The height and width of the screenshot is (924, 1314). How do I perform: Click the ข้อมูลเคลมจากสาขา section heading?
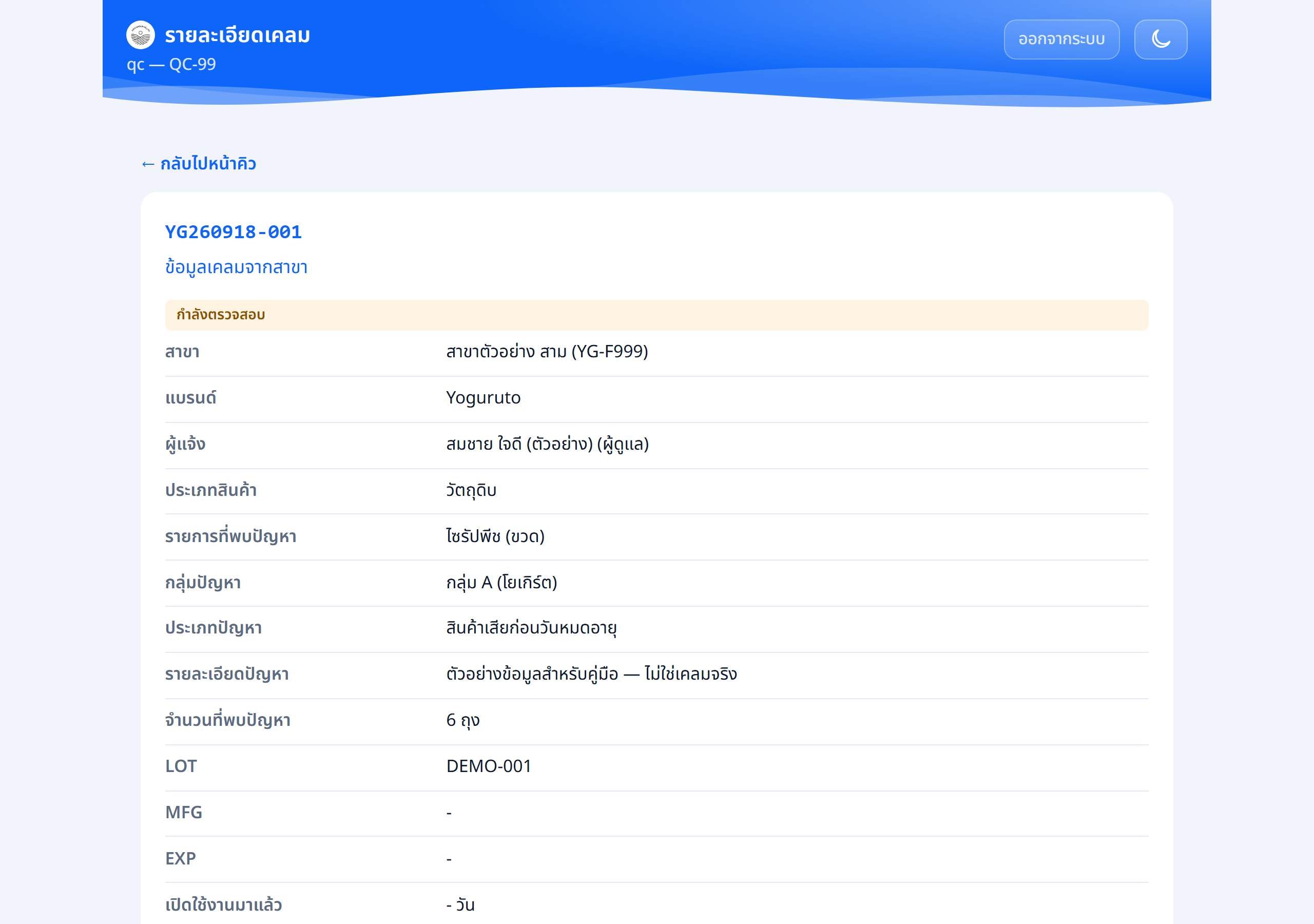pyautogui.click(x=236, y=267)
